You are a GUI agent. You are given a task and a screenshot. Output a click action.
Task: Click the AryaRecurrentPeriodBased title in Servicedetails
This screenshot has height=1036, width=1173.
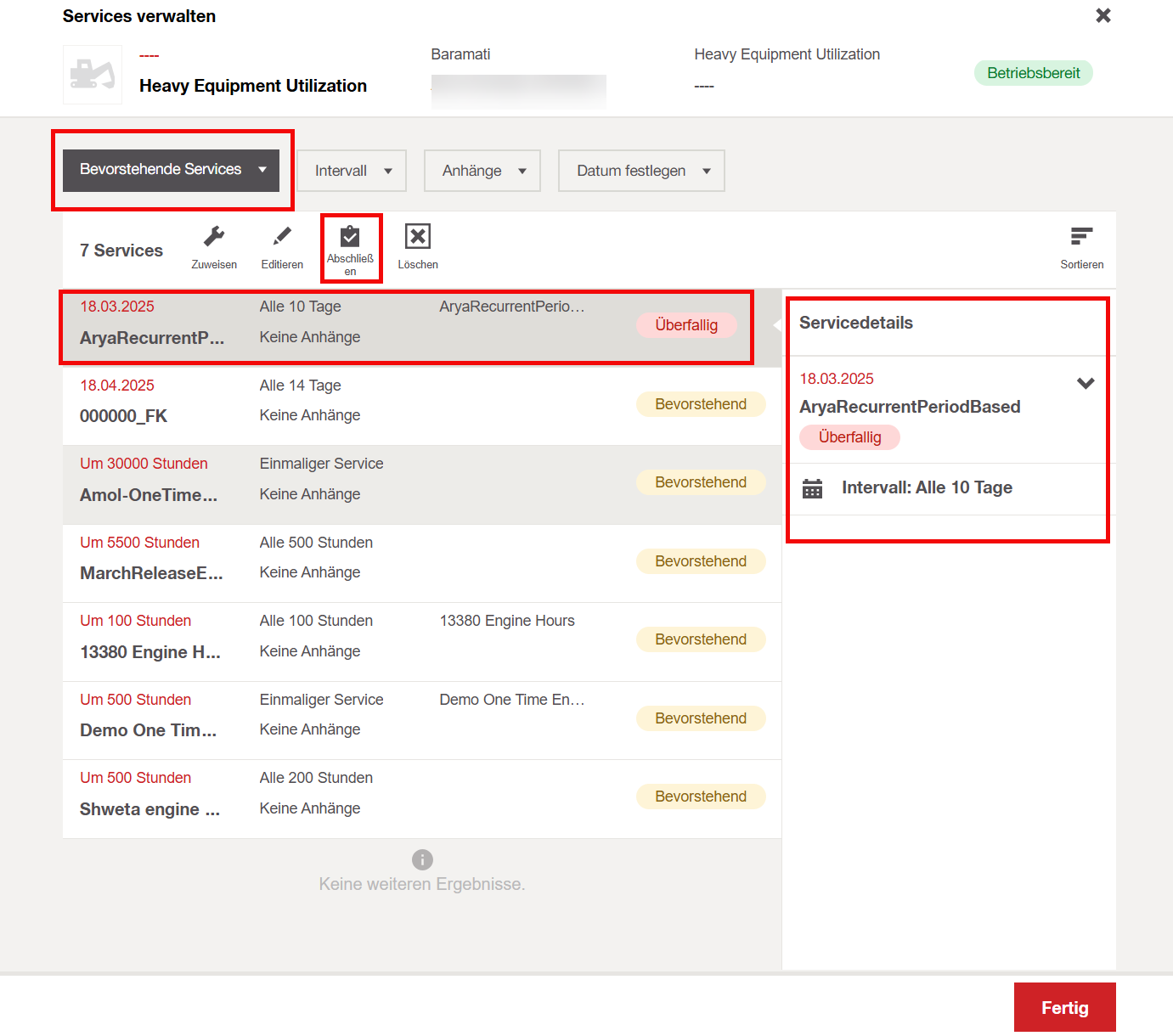click(910, 407)
